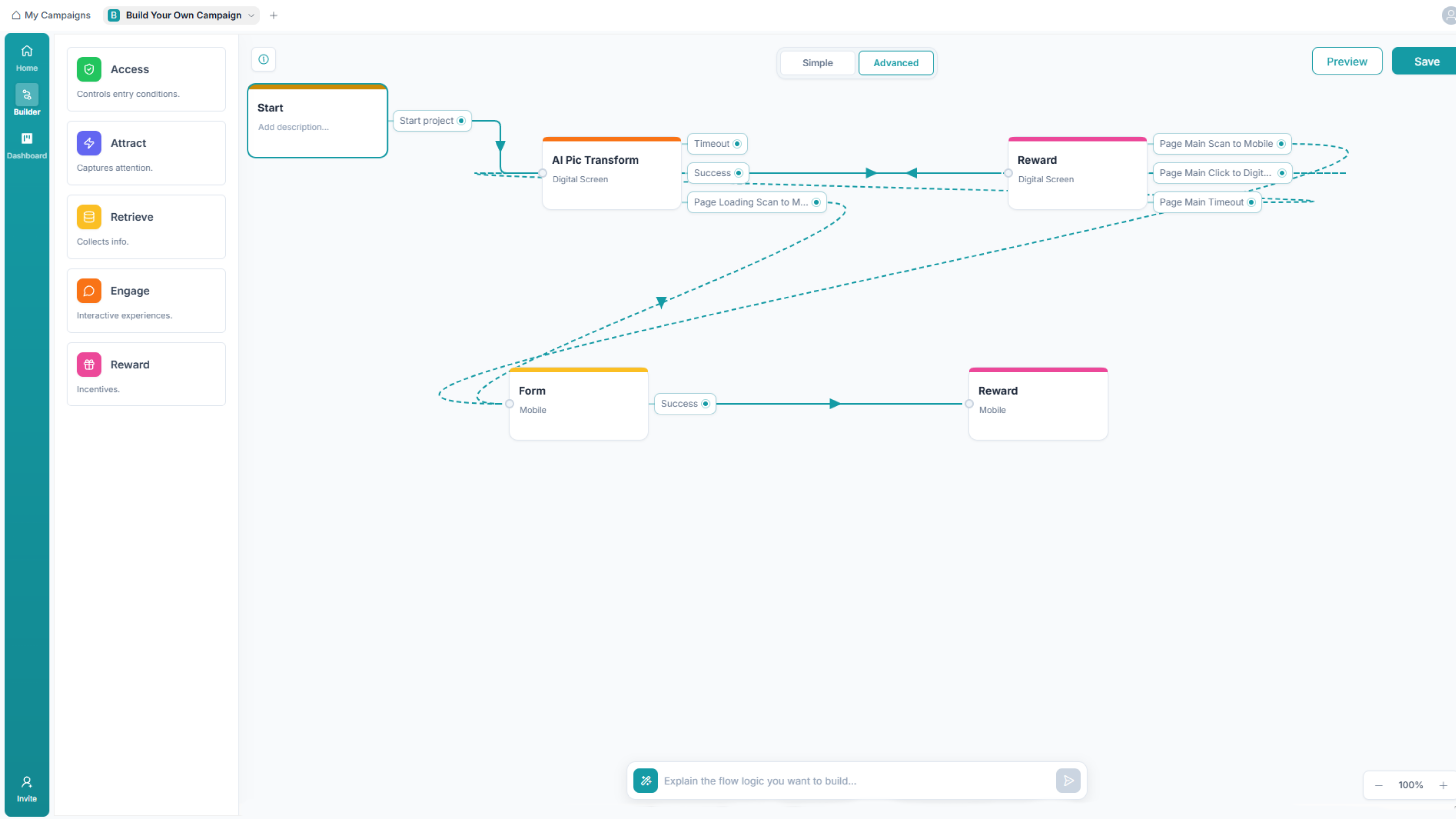Expand Build Your Own Campaign dropdown
1456x819 pixels.
(251, 15)
